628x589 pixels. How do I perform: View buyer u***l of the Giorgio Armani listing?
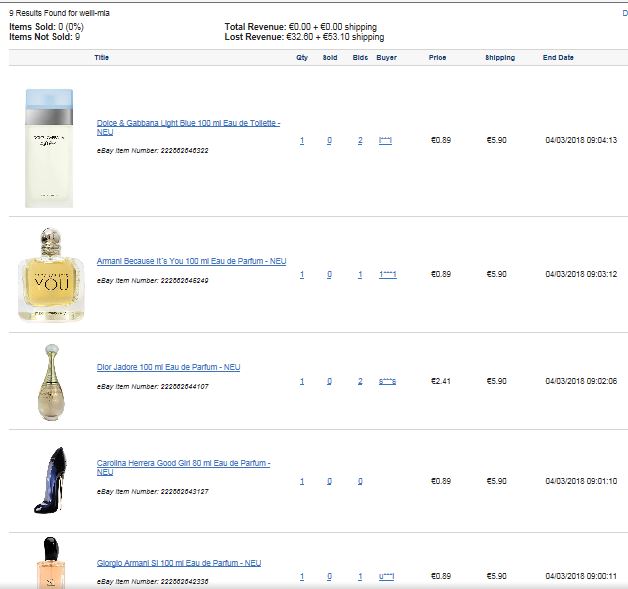tap(386, 577)
